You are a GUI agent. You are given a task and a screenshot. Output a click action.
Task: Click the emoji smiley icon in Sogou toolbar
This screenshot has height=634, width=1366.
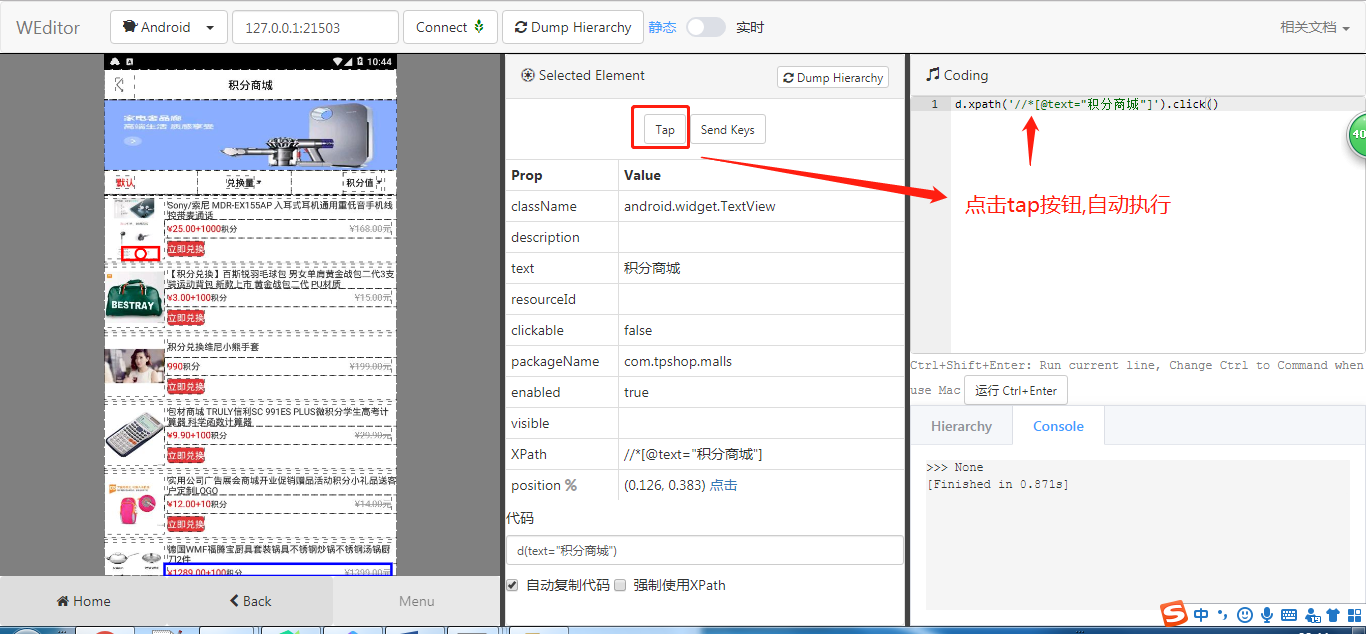pos(1244,615)
